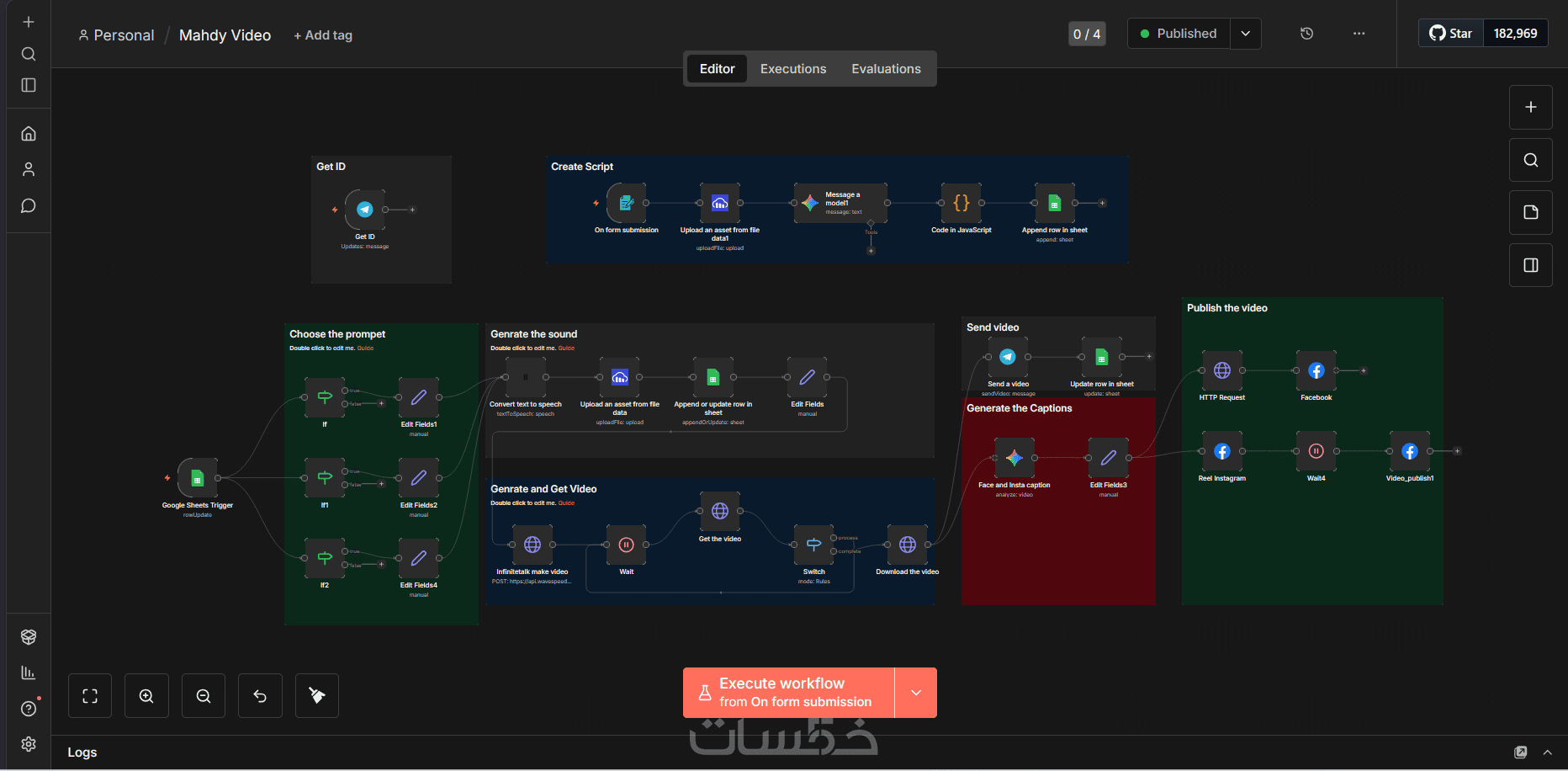Viewport: 1568px width, 771px height.
Task: Zoom in on the canvas
Action: coord(146,696)
